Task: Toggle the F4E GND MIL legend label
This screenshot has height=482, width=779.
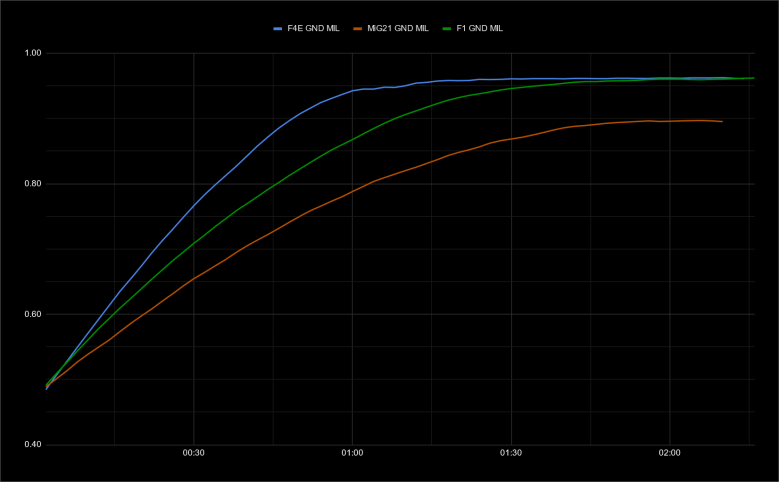Action: (x=314, y=28)
